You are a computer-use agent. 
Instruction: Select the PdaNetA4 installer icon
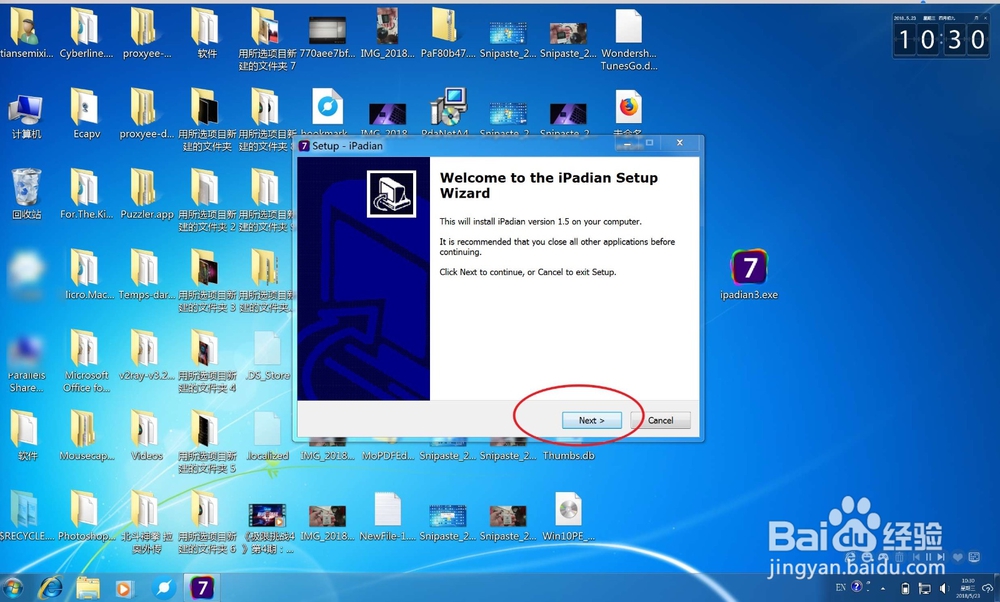pos(449,107)
